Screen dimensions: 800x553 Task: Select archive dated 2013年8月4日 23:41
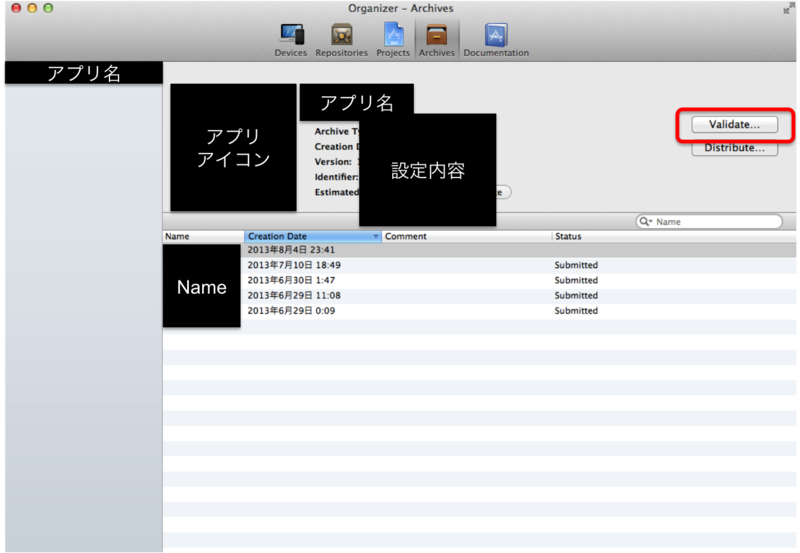pos(480,250)
